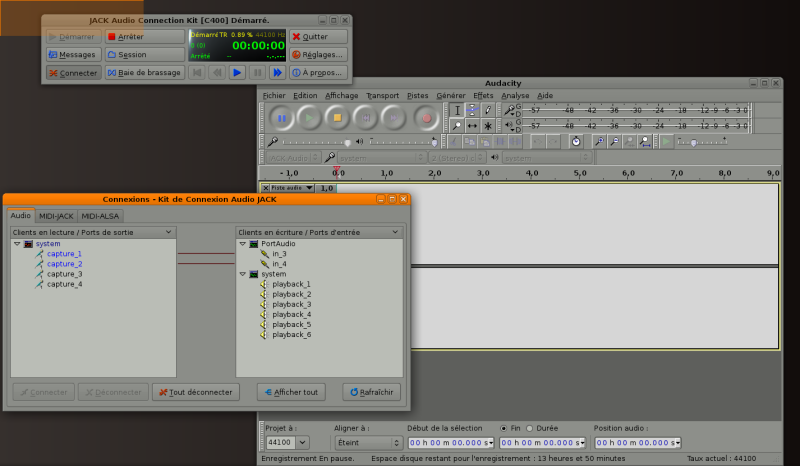Toggle the Connecter button in JACK Control

[x=73, y=73]
